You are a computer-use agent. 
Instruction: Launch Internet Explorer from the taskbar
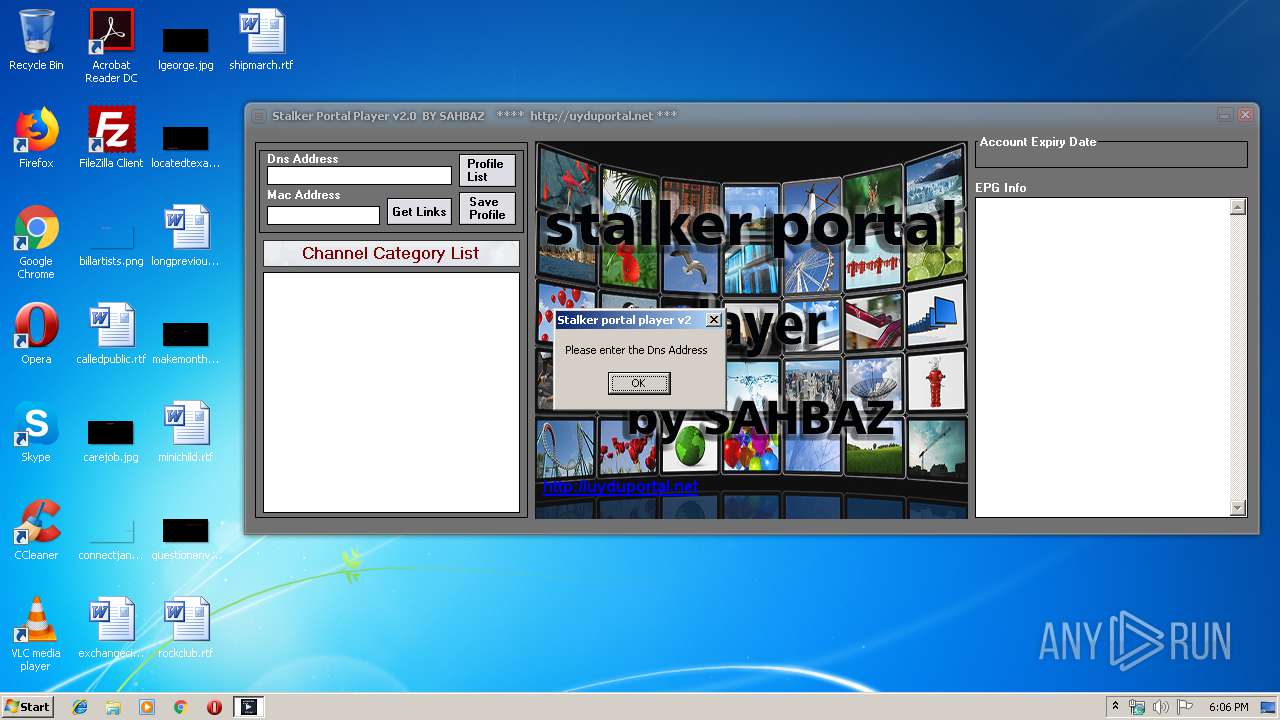coord(80,707)
